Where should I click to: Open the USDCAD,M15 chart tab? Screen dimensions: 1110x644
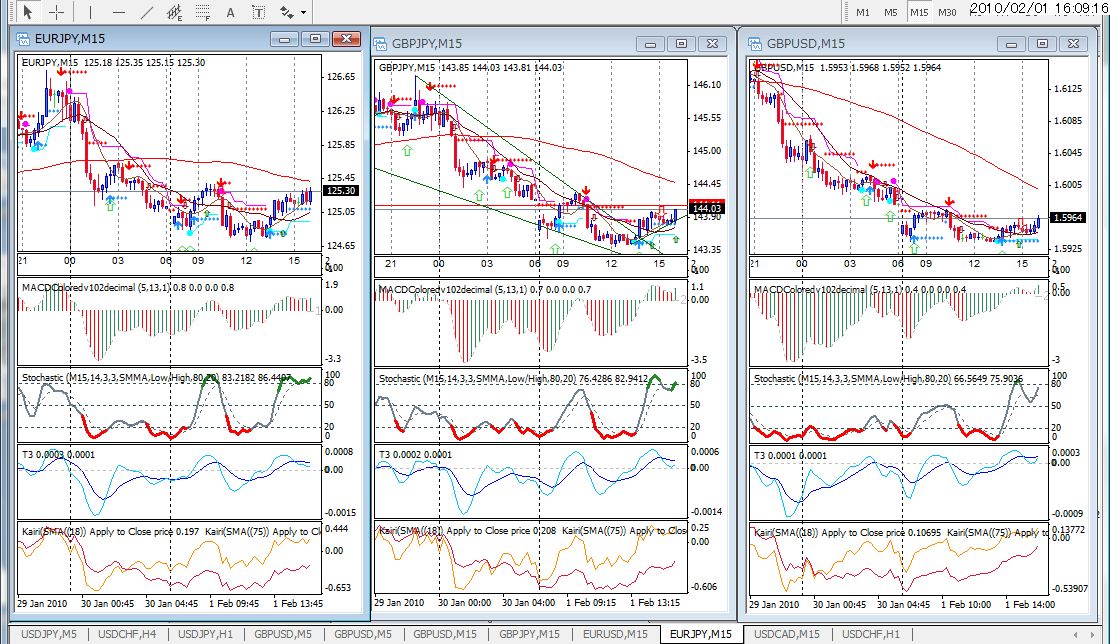[786, 634]
